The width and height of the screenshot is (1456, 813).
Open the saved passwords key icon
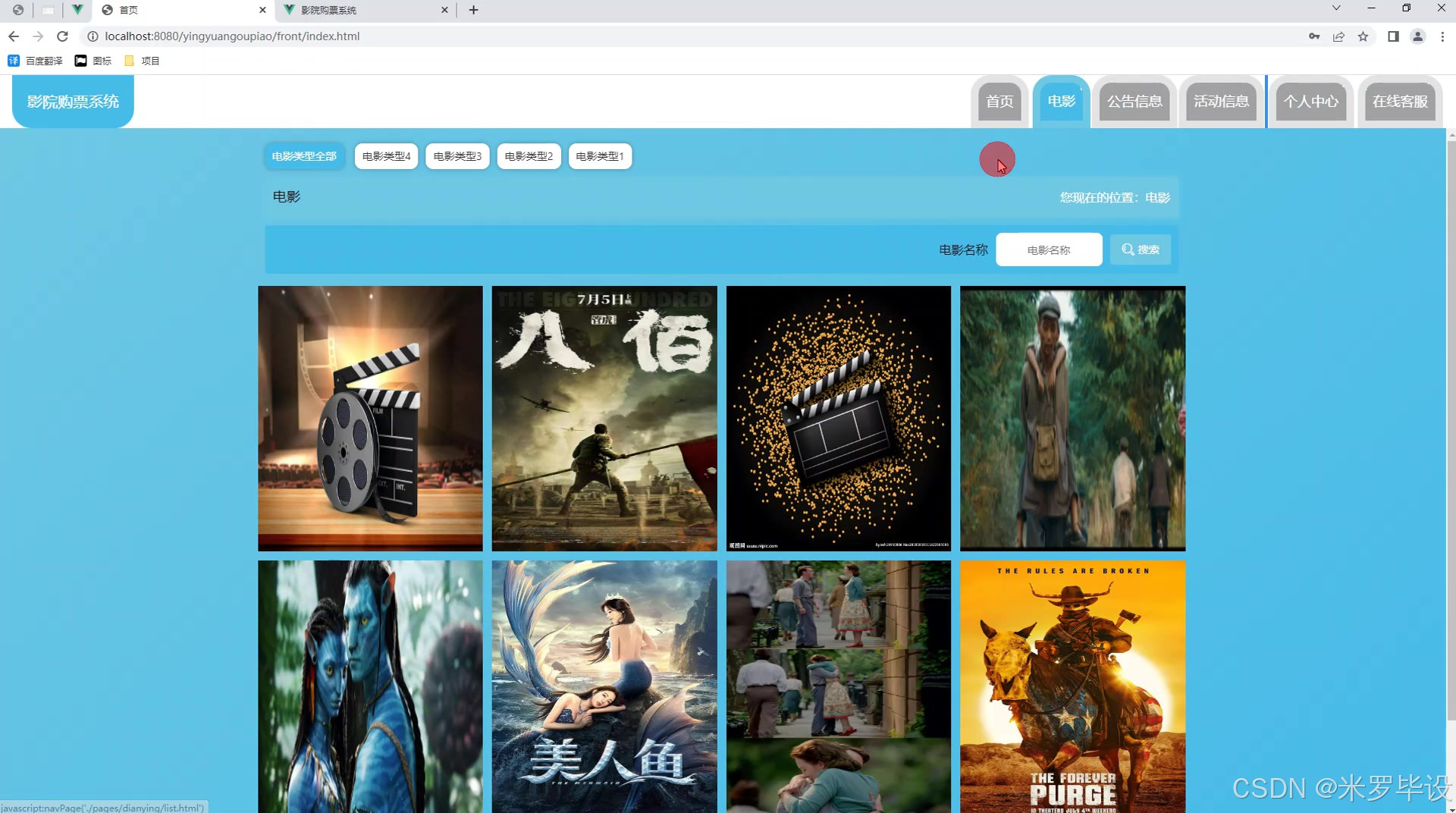[x=1314, y=36]
